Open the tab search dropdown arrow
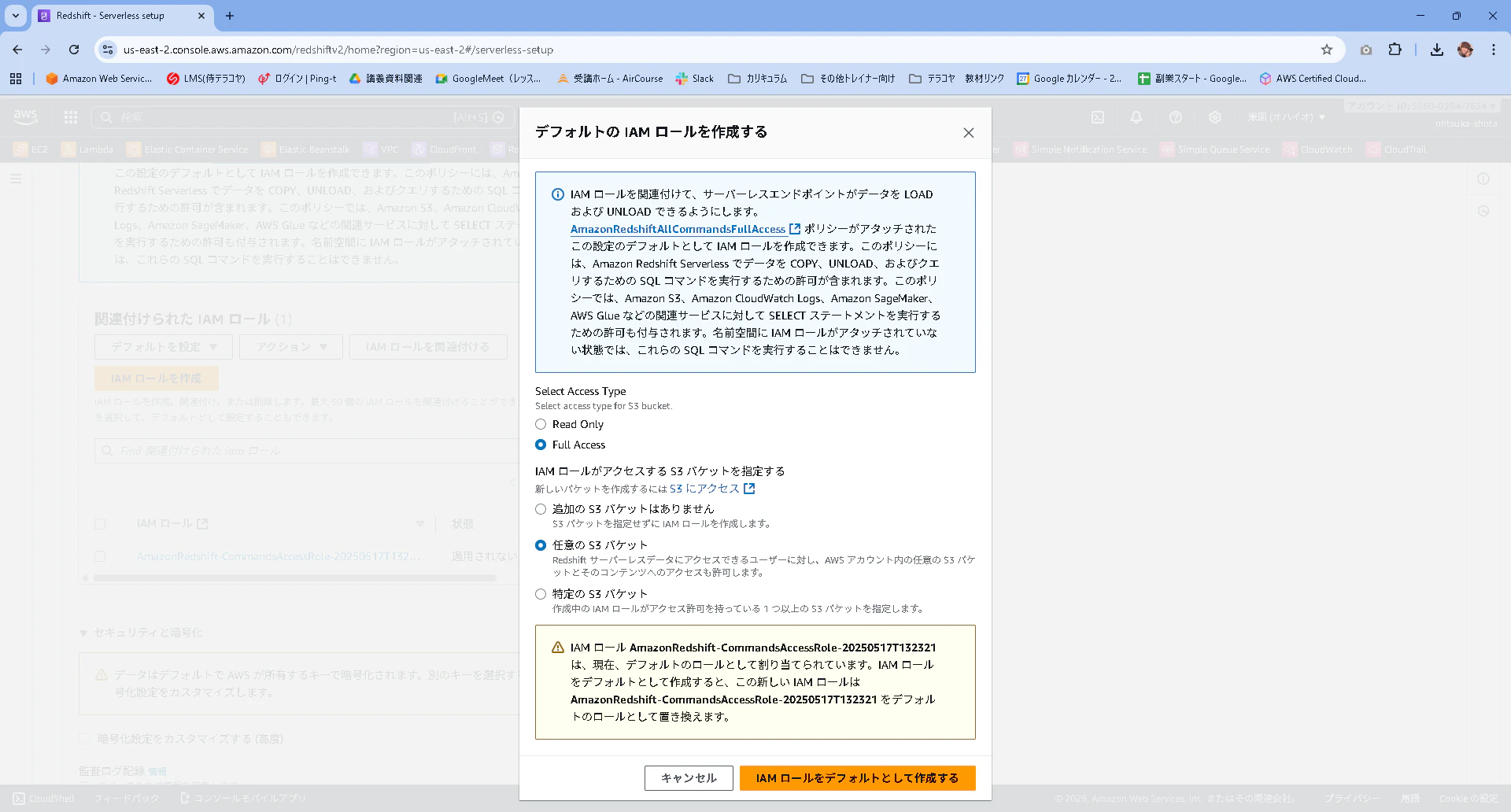 pos(16,16)
